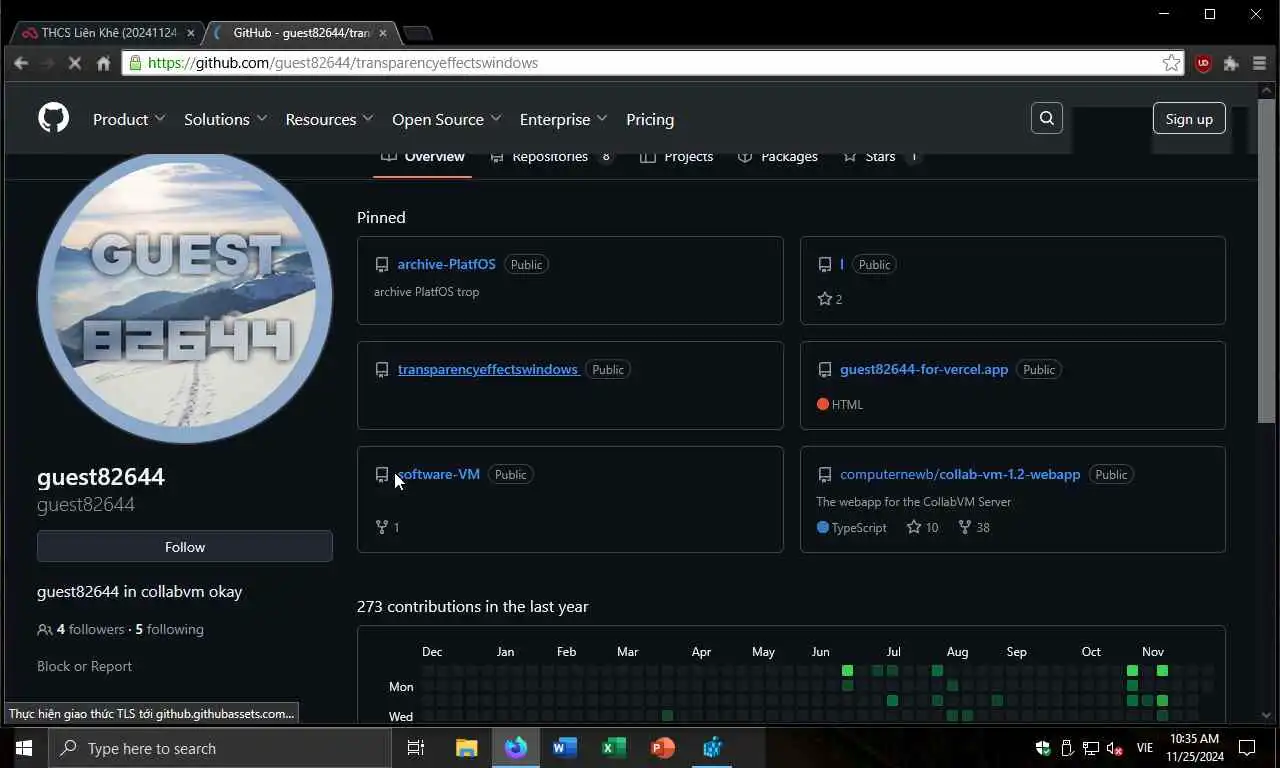Open the extensions puzzle-piece icon
This screenshot has width=1280, height=768.
[1231, 63]
